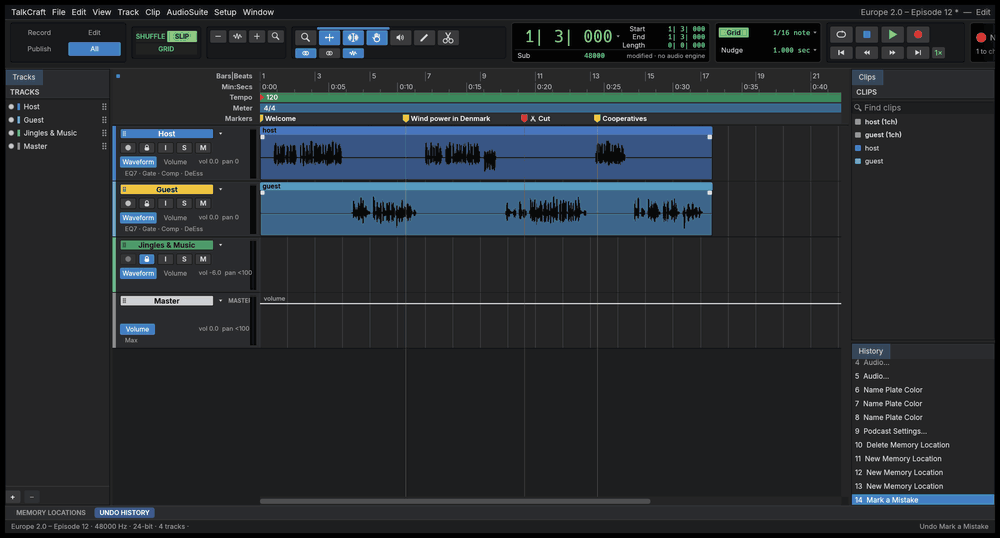Open the Guest track name dropdown arrow
1000x538 pixels.
[x=221, y=189]
